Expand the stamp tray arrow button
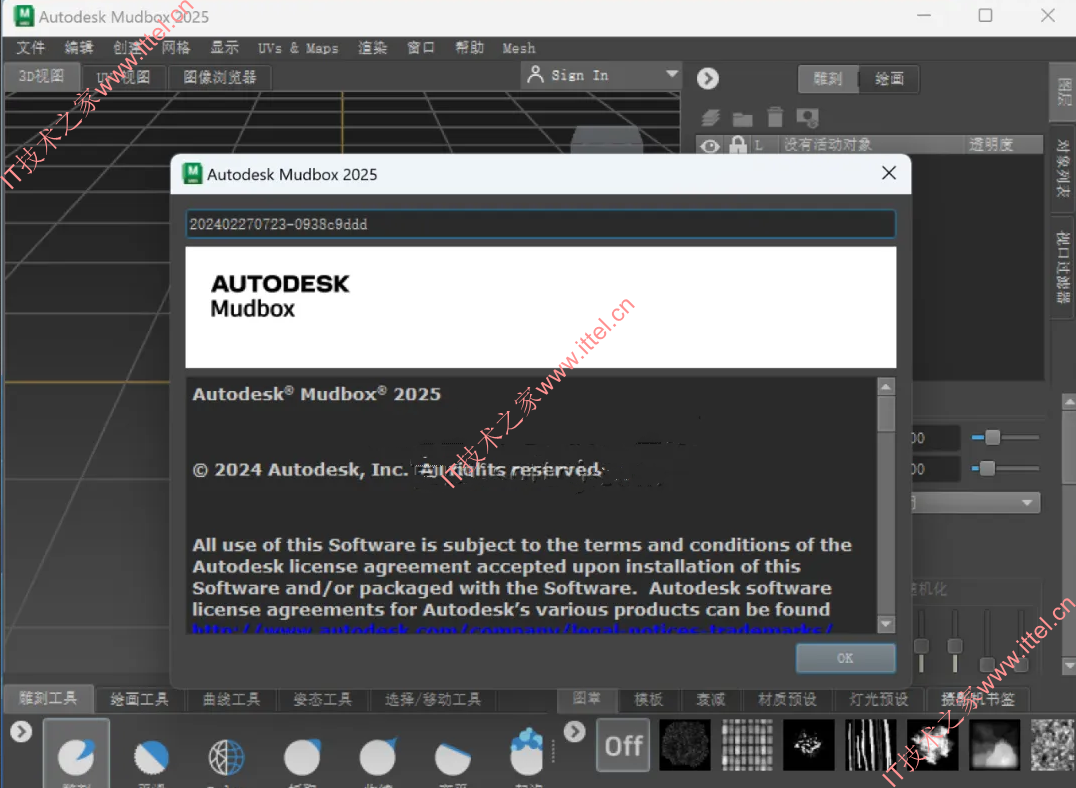This screenshot has width=1076, height=788. coord(574,732)
